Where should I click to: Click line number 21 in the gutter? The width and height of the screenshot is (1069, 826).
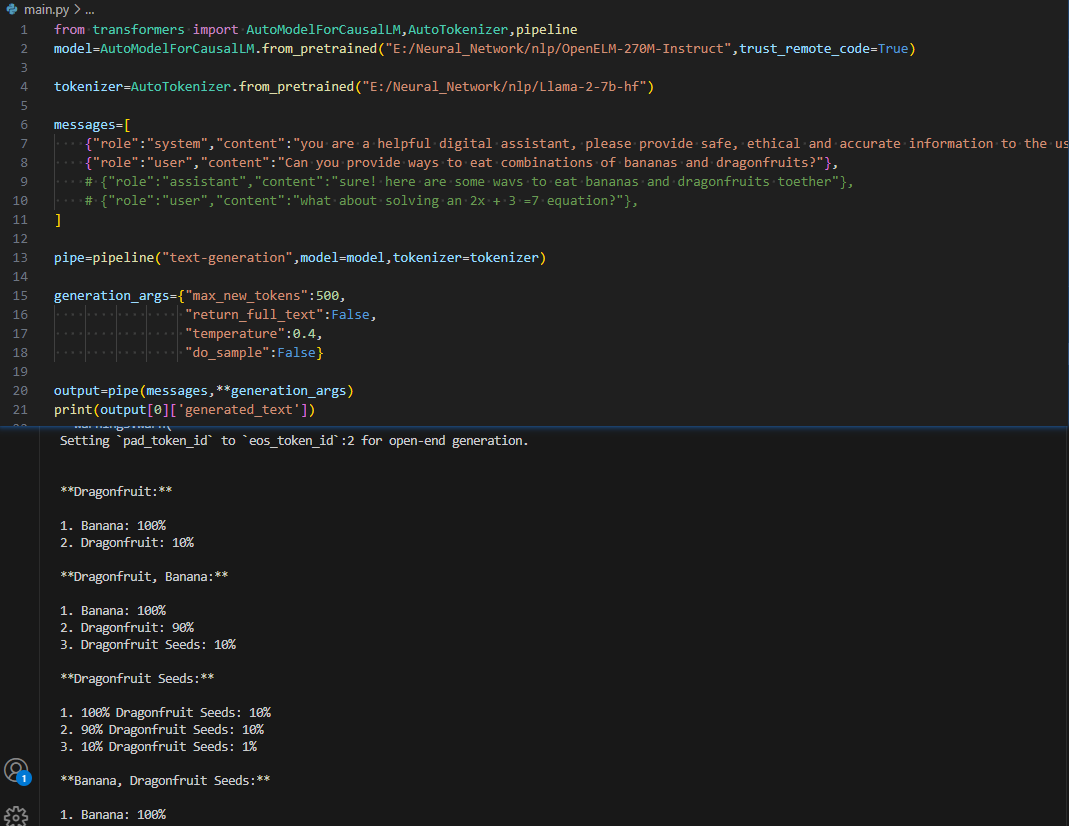(21, 410)
